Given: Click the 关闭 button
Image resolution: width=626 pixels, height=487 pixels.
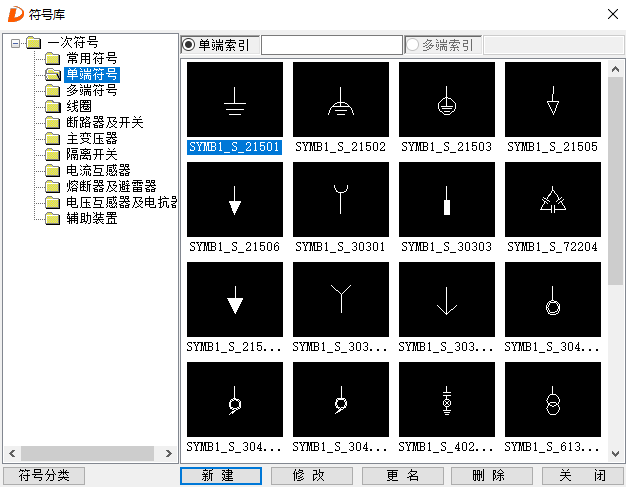Looking at the screenshot, I should pyautogui.click(x=583, y=476).
